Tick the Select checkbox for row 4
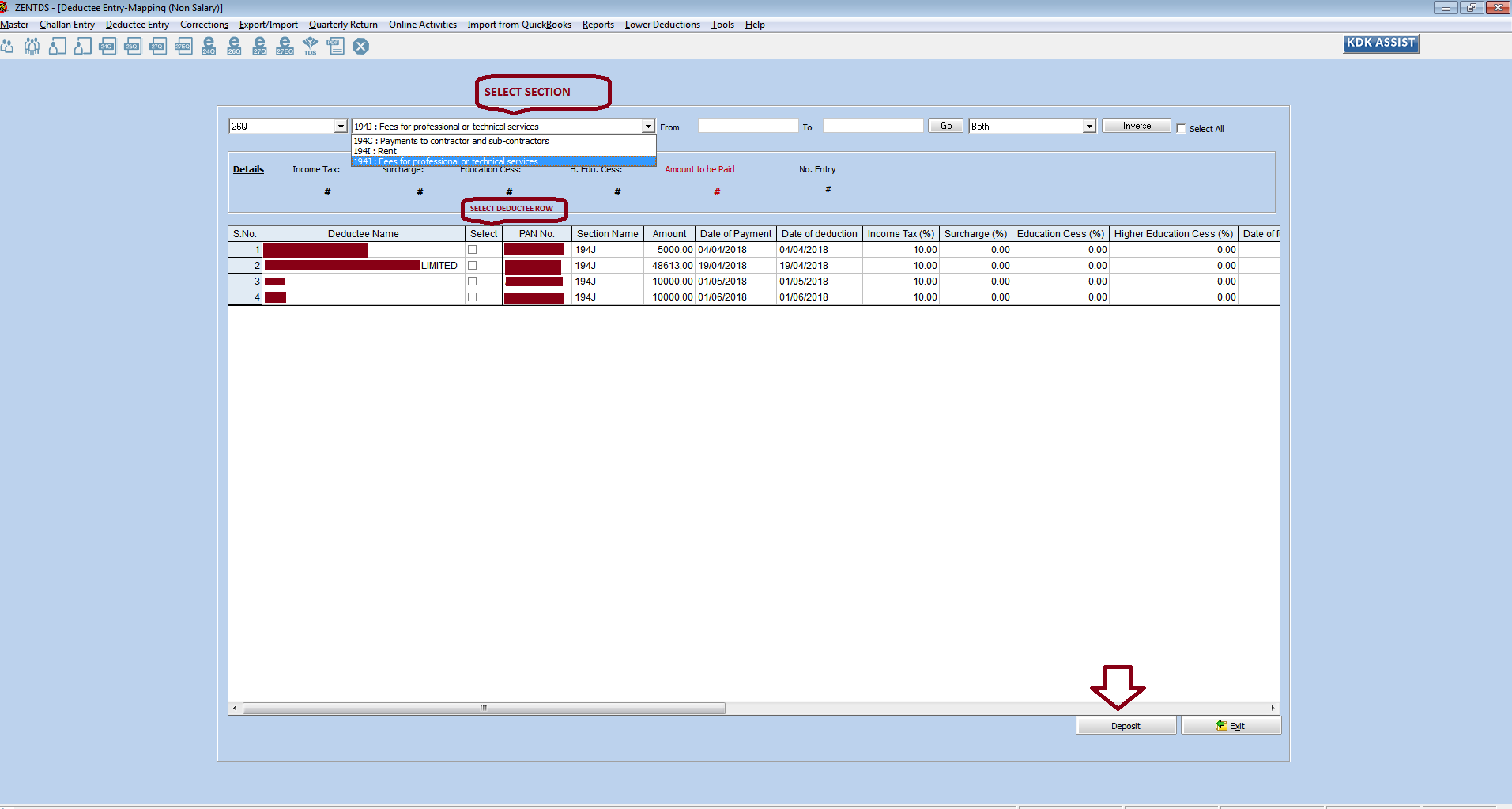This screenshot has height=809, width=1512. click(x=473, y=297)
